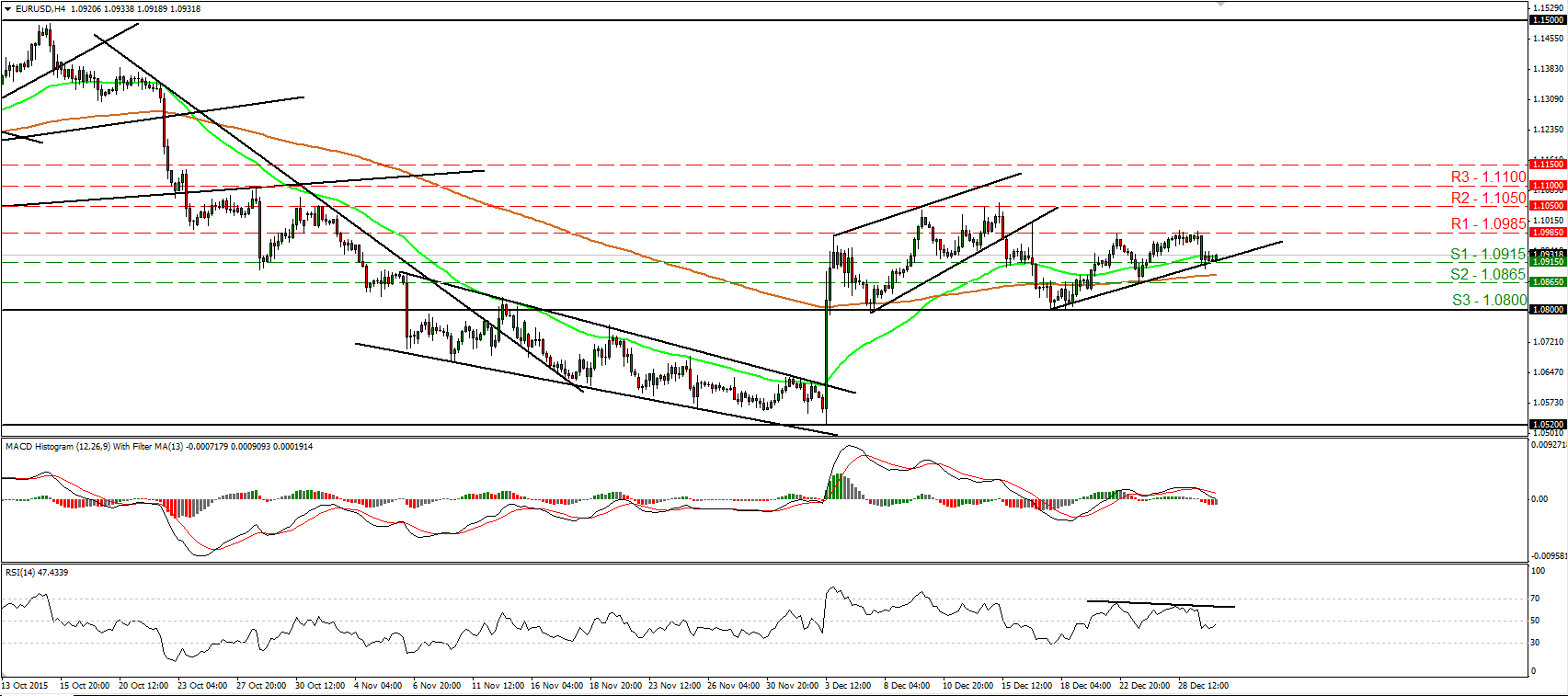This screenshot has height=696, width=1568.
Task: Click the 13 Oct 2015 date label
Action: tap(25, 685)
